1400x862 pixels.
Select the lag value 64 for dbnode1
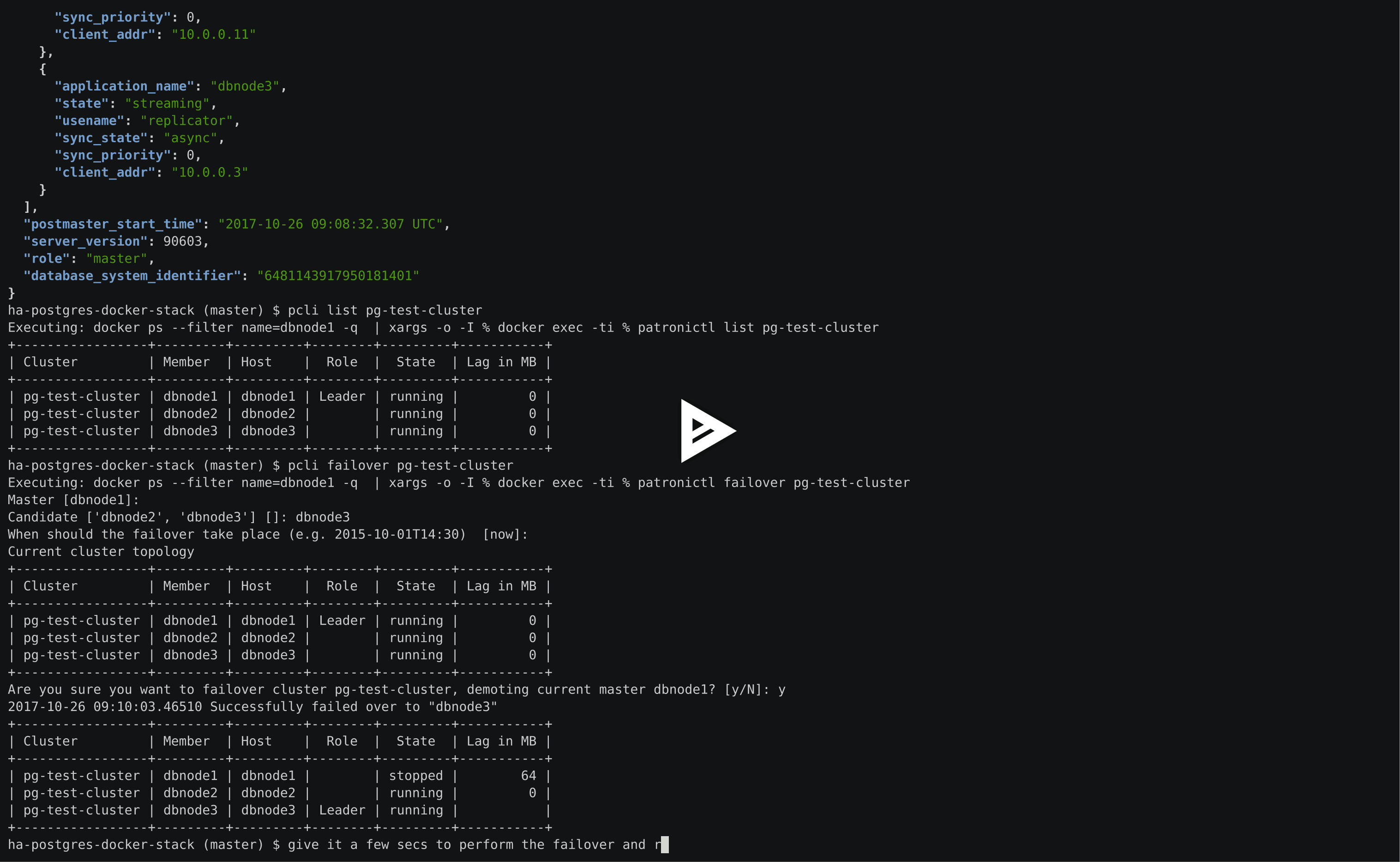[x=528, y=775]
